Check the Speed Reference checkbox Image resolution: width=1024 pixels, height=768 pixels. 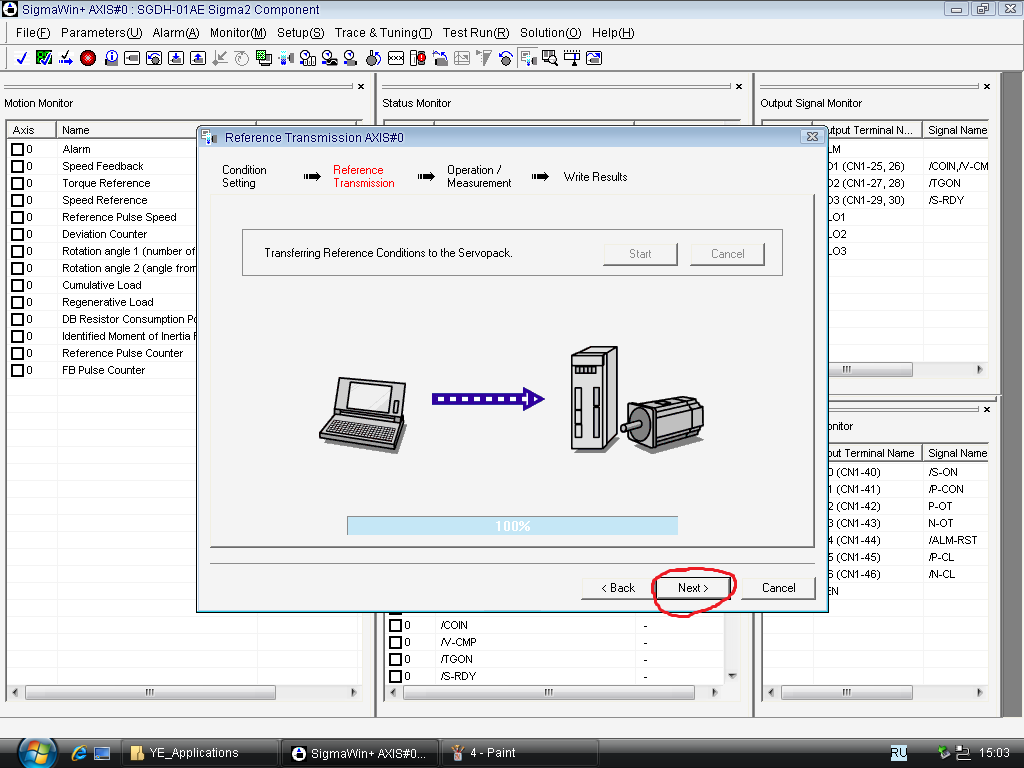[x=18, y=200]
